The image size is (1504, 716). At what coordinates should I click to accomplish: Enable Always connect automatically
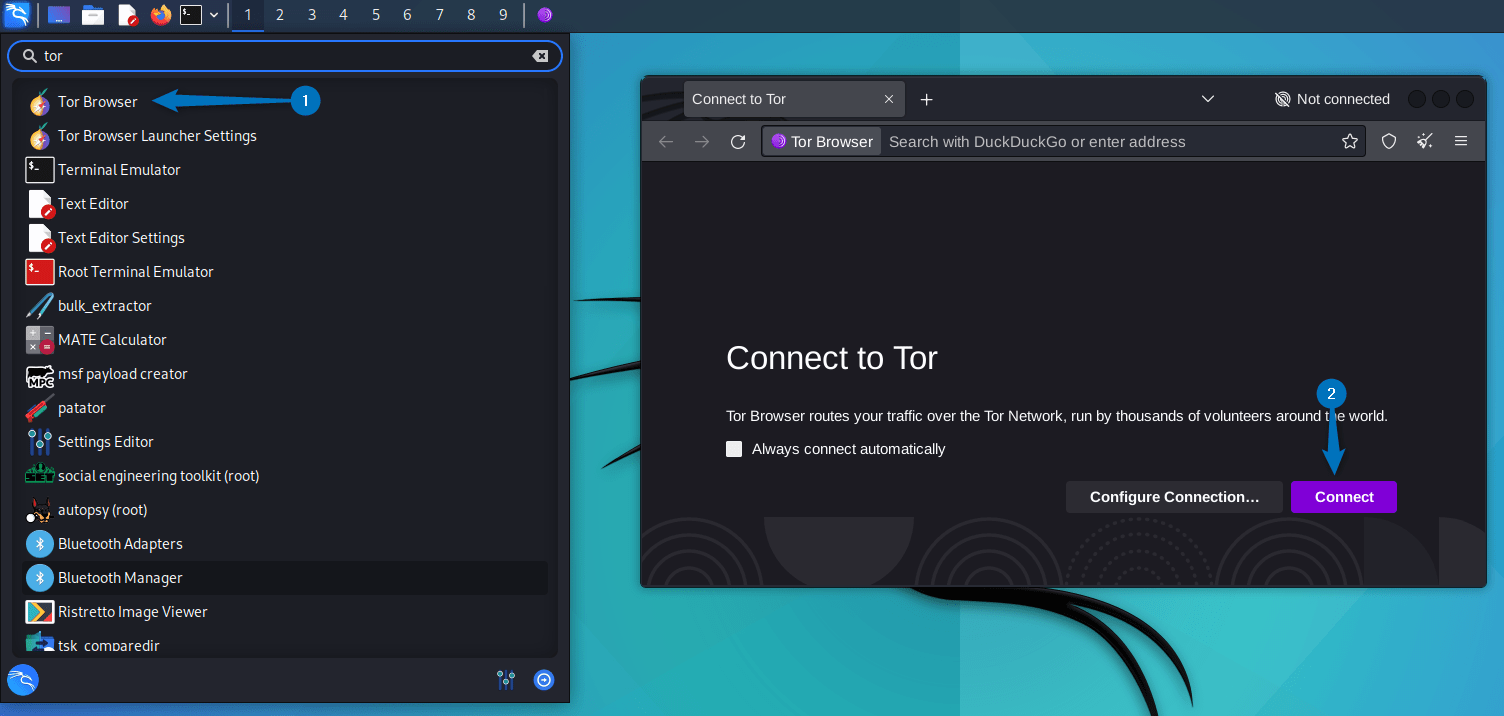734,449
